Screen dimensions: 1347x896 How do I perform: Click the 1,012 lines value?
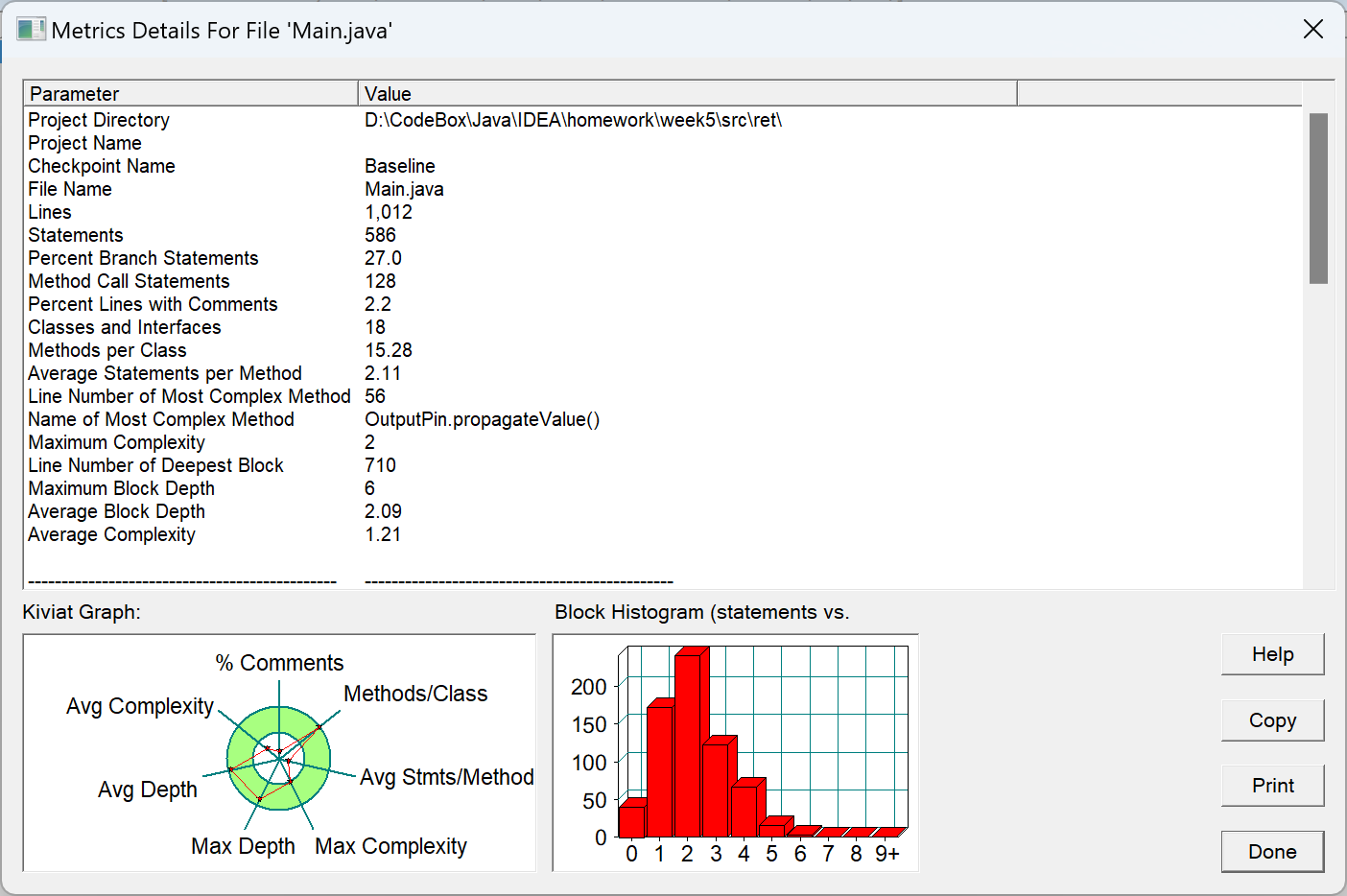389,212
